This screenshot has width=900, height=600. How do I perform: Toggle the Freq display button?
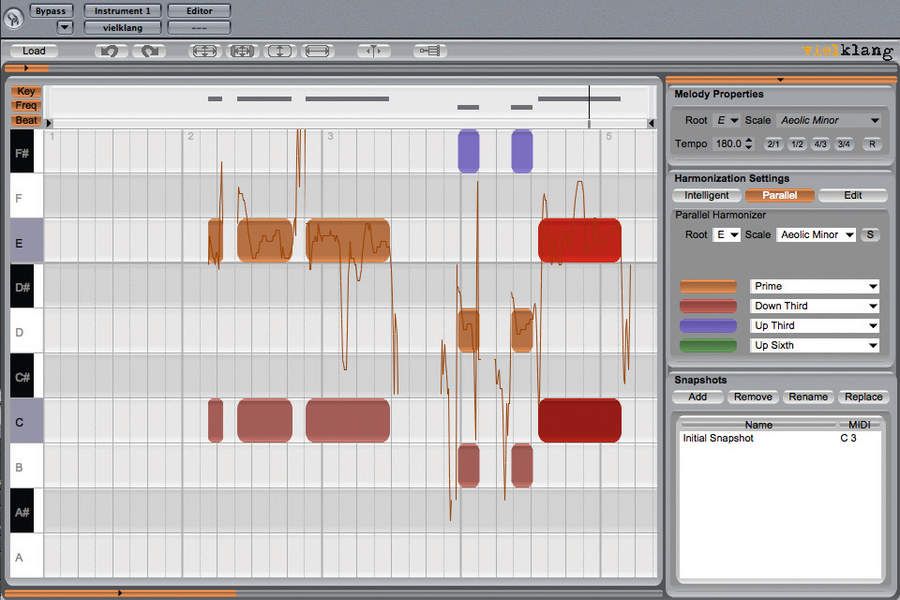point(26,106)
